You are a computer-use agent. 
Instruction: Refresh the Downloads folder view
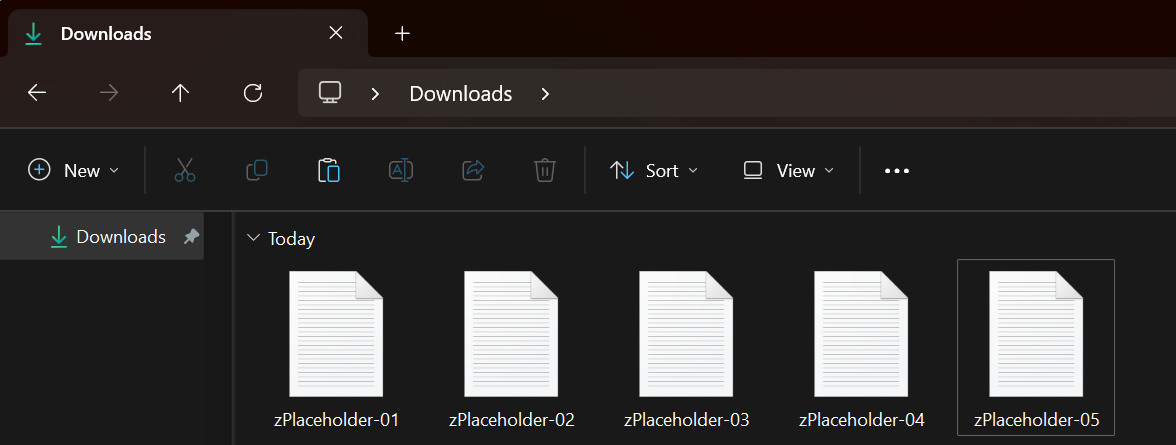(x=254, y=93)
